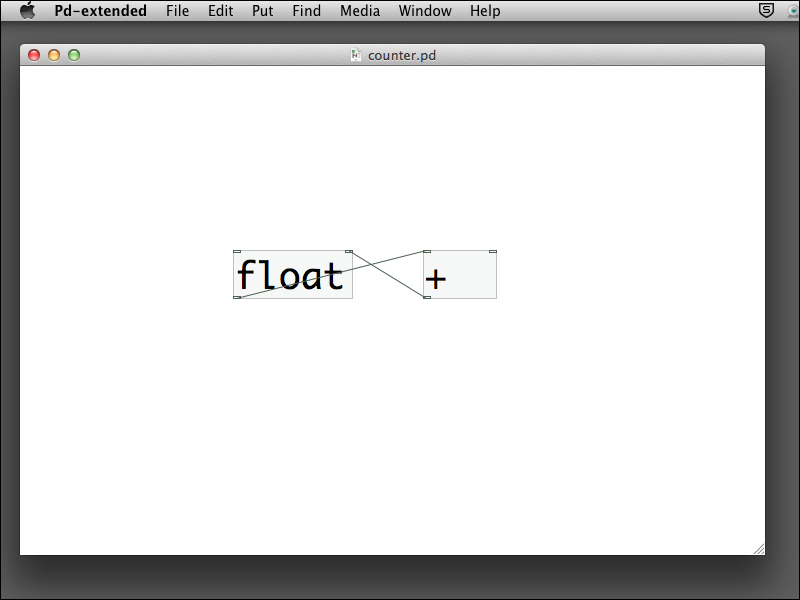Click the counter.pd document icon in title bar
This screenshot has height=600, width=800.
coord(356,55)
